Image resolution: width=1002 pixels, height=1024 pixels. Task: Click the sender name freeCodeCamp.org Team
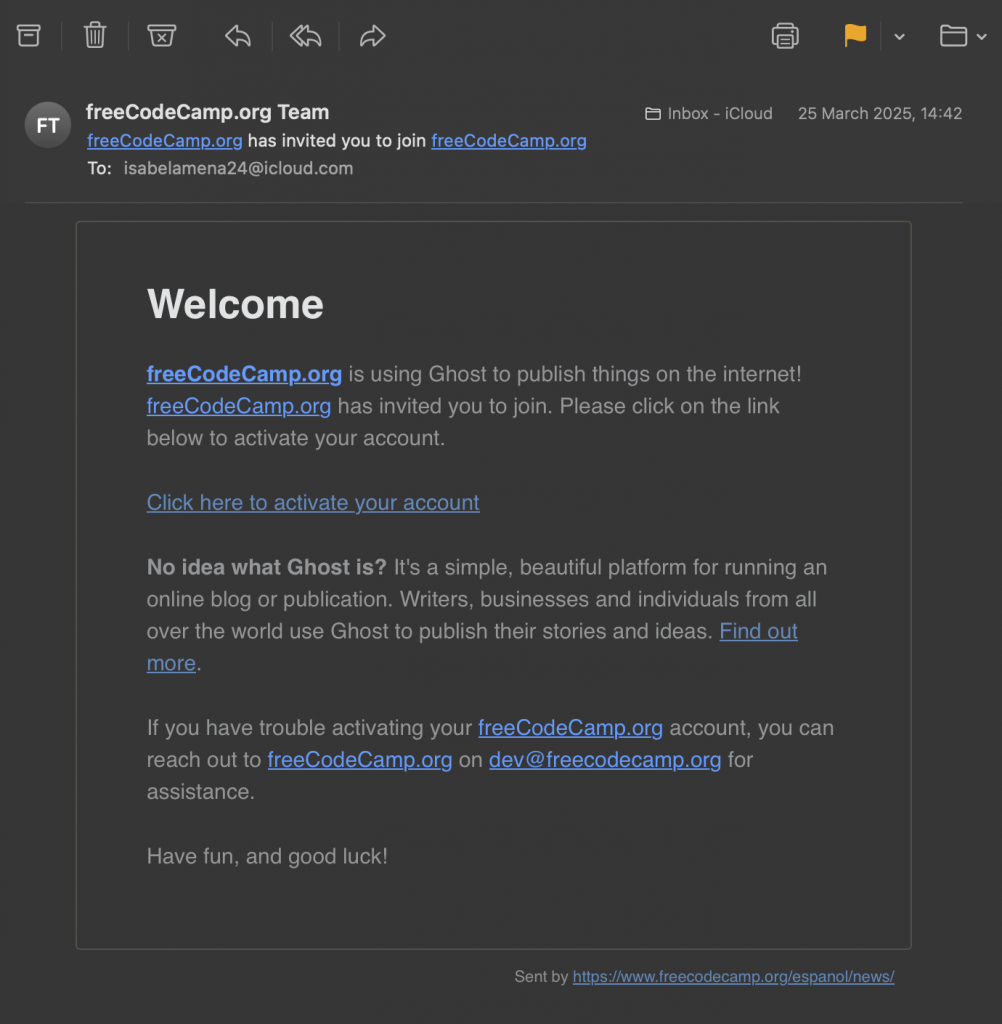click(207, 112)
